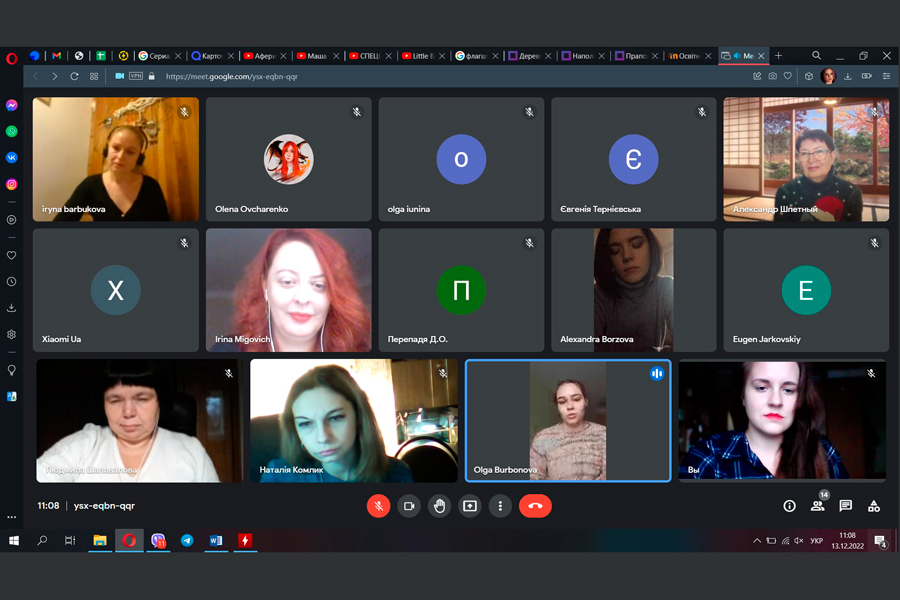
Task: Go back in browser
Action: (x=36, y=76)
